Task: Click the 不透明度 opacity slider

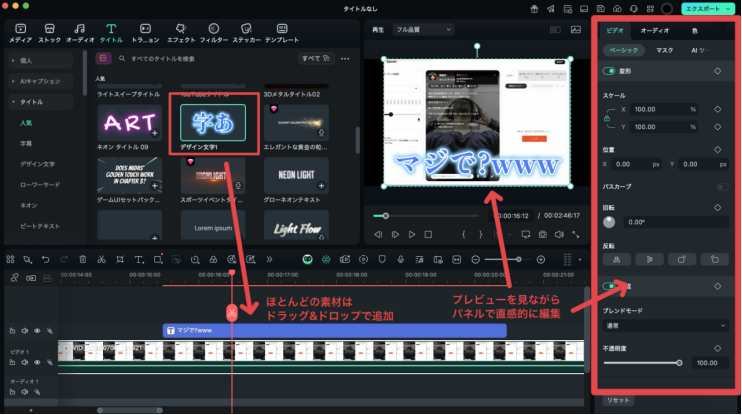Action: pos(642,363)
